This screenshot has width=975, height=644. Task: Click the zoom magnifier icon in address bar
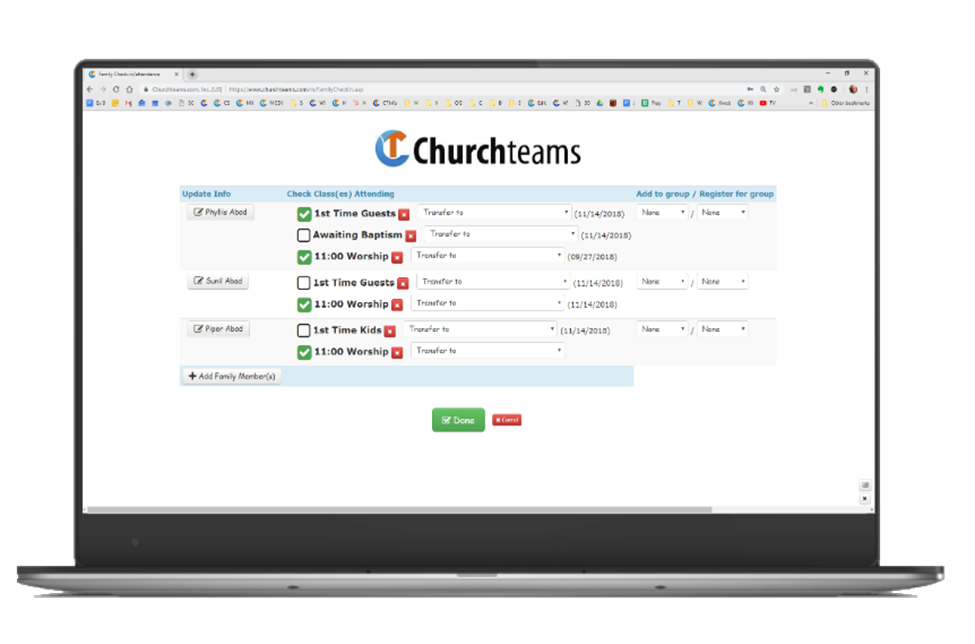(763, 89)
